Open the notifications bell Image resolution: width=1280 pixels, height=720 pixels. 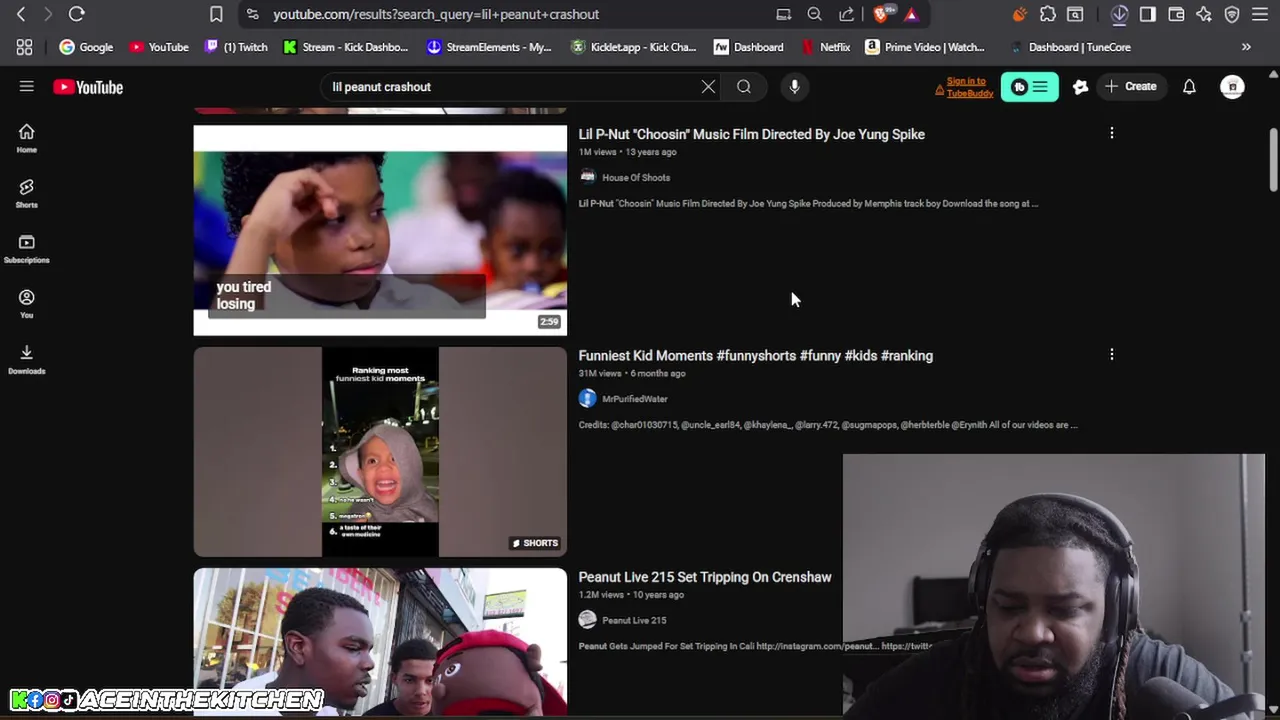[x=1189, y=87]
